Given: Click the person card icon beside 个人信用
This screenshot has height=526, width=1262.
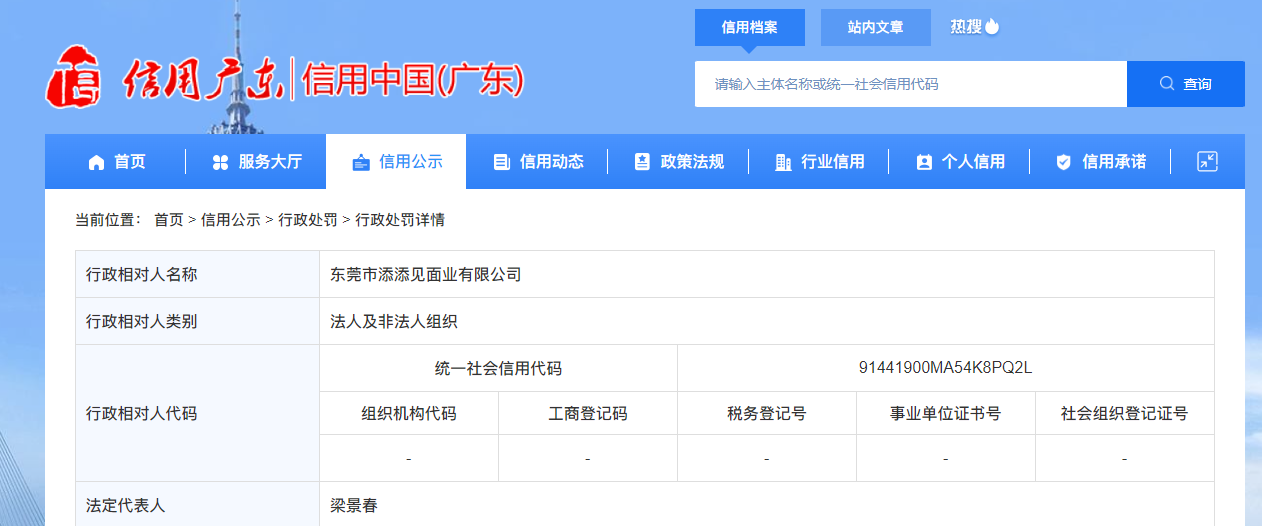Looking at the screenshot, I should (924, 162).
